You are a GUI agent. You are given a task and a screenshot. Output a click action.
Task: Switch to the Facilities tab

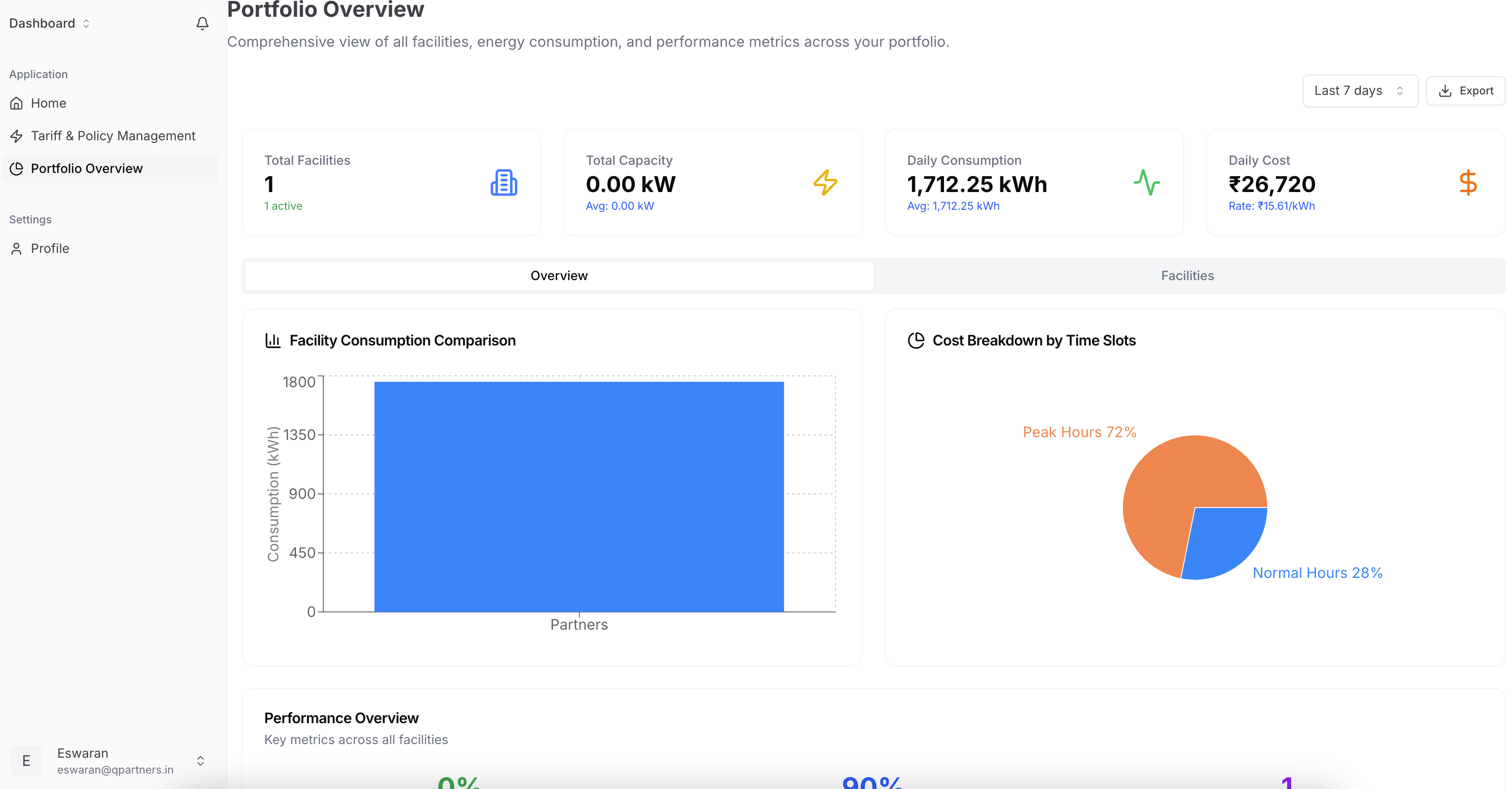(x=1187, y=276)
